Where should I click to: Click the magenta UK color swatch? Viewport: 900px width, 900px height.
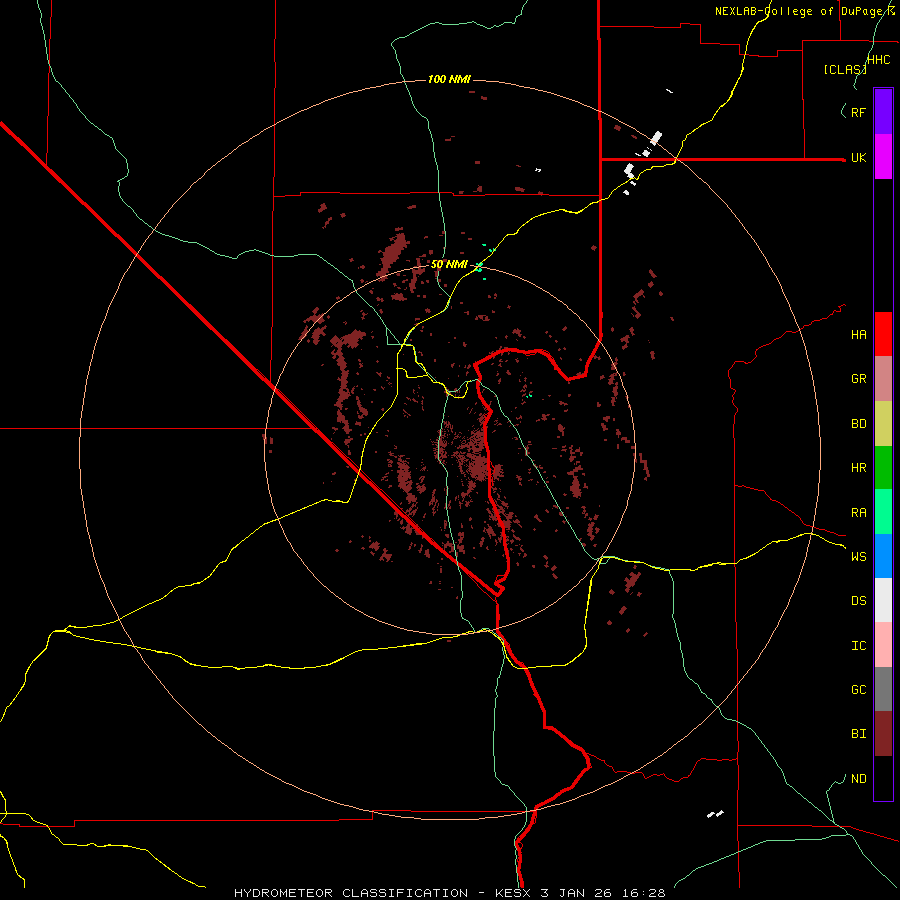tap(883, 157)
